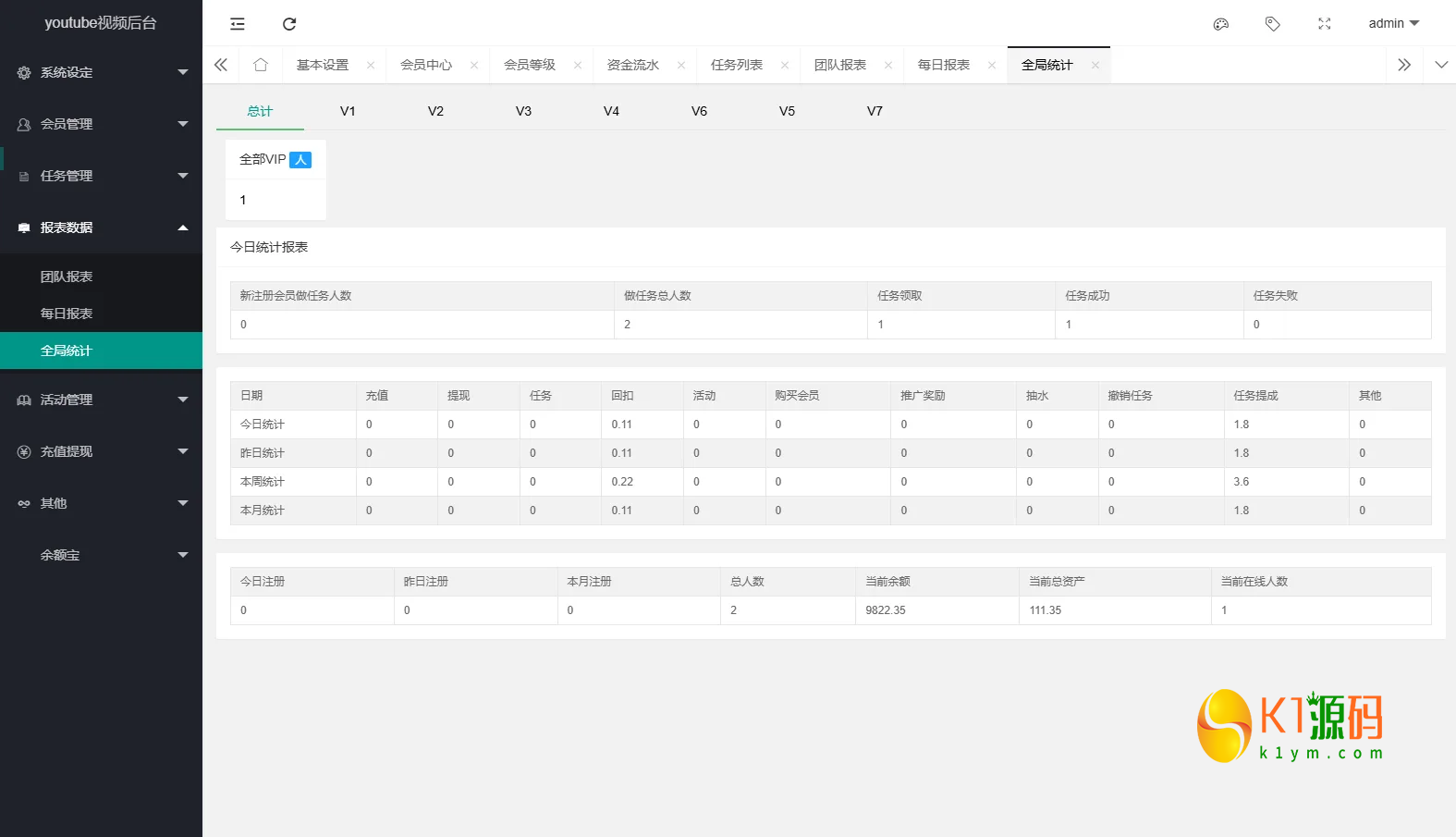Viewport: 1456px width, 837px height.
Task: Select the 全局统计 tab in the tab bar
Action: pyautogui.click(x=1047, y=65)
